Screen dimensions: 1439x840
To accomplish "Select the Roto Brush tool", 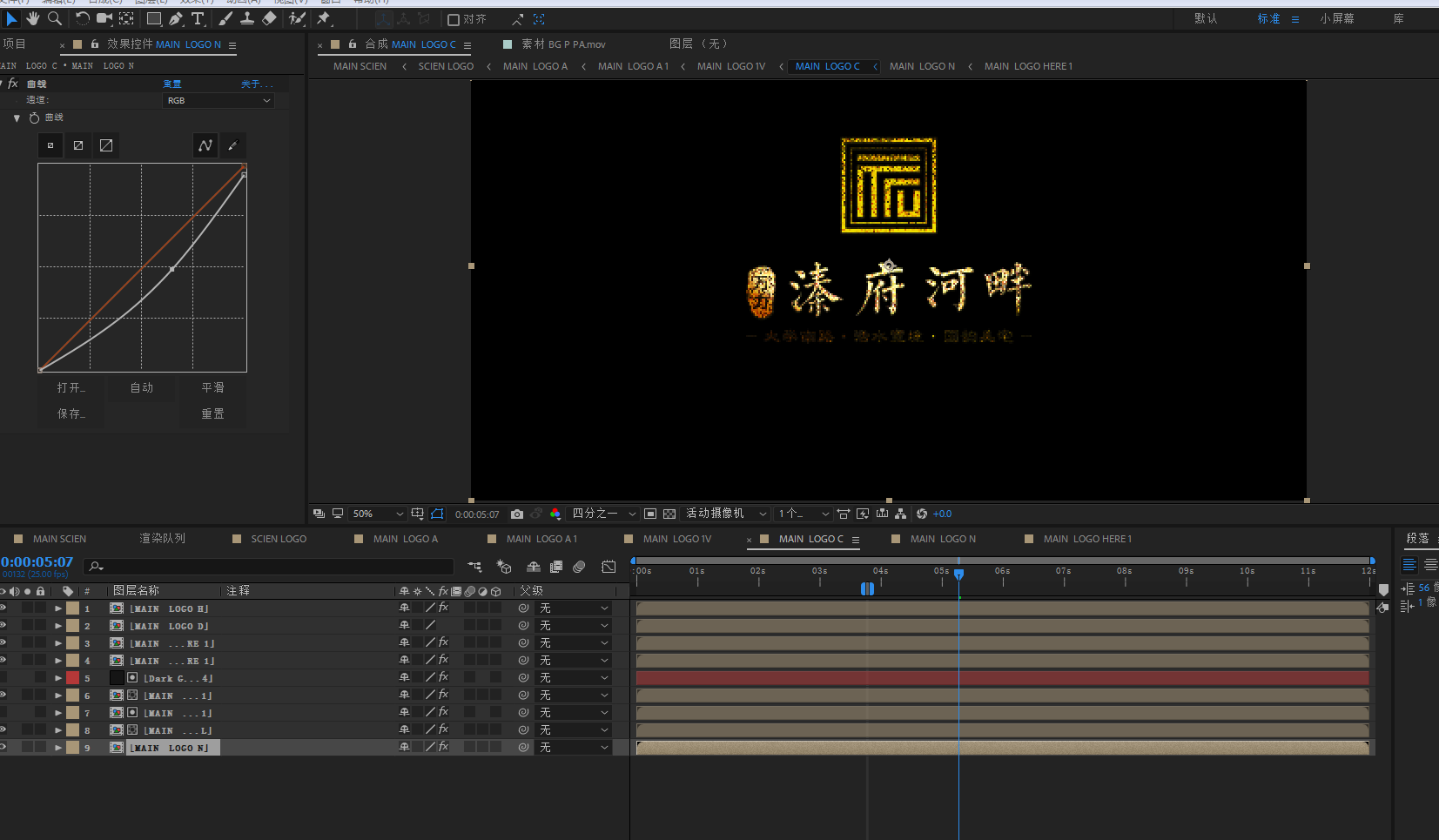I will point(297,18).
